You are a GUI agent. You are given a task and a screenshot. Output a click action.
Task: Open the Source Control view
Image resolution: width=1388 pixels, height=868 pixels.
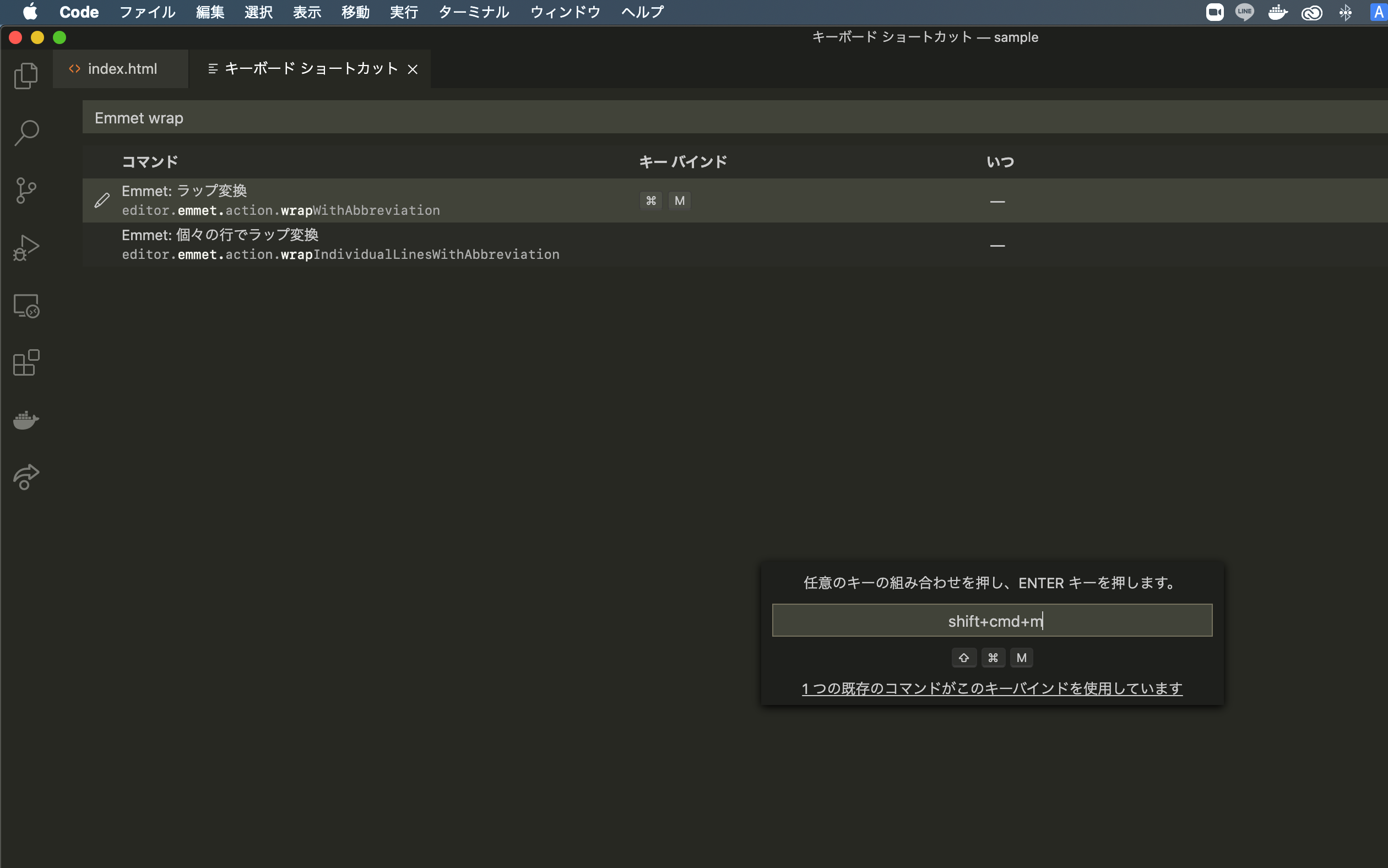point(25,190)
